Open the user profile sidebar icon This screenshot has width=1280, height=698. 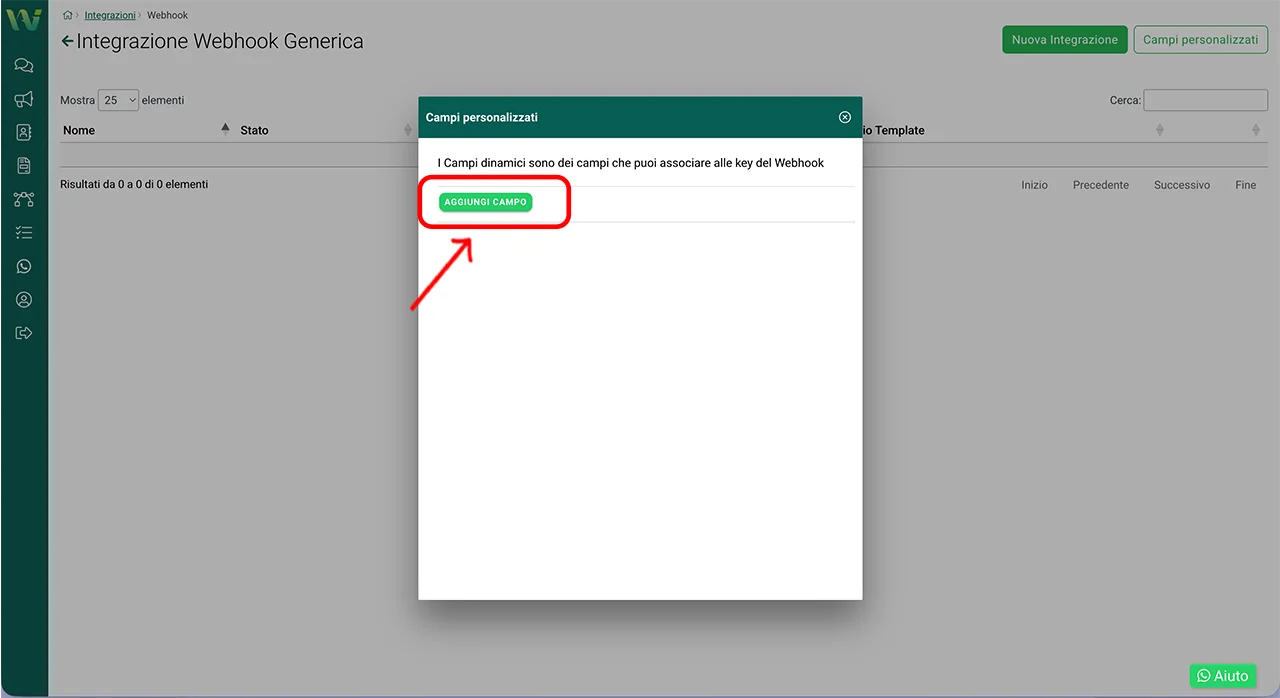24,300
